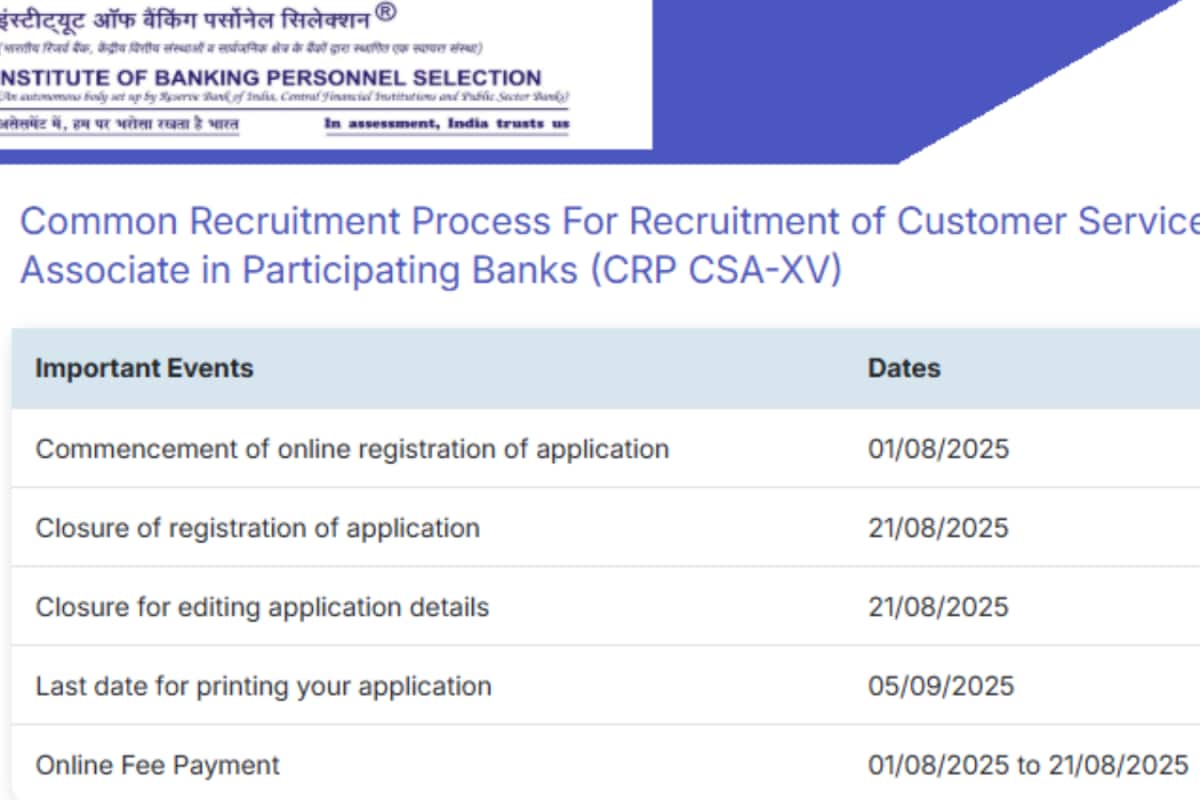Click the registered trademark symbol beside the Hindi title
The image size is (1200, 800).
coord(386,13)
